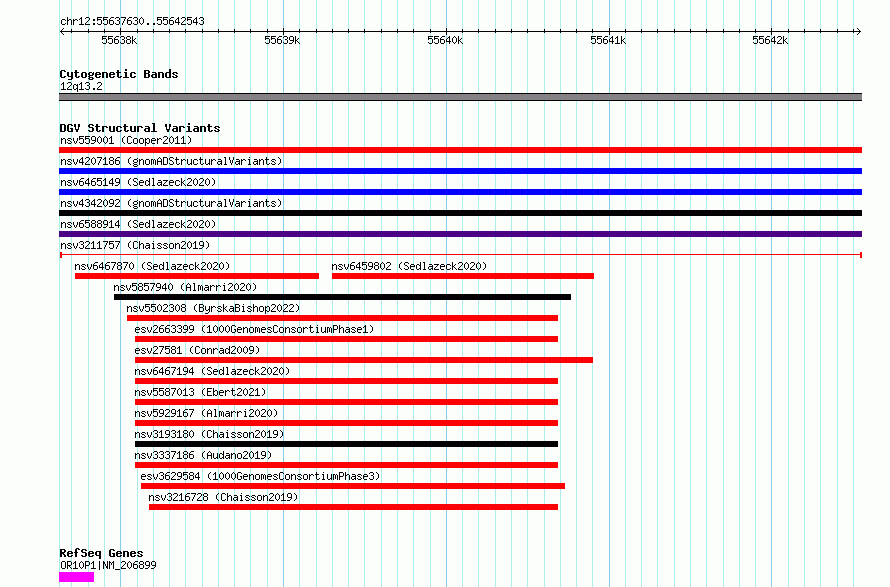The image size is (890, 587).
Task: Click the ruler's left arrow end
Action: tap(62, 32)
